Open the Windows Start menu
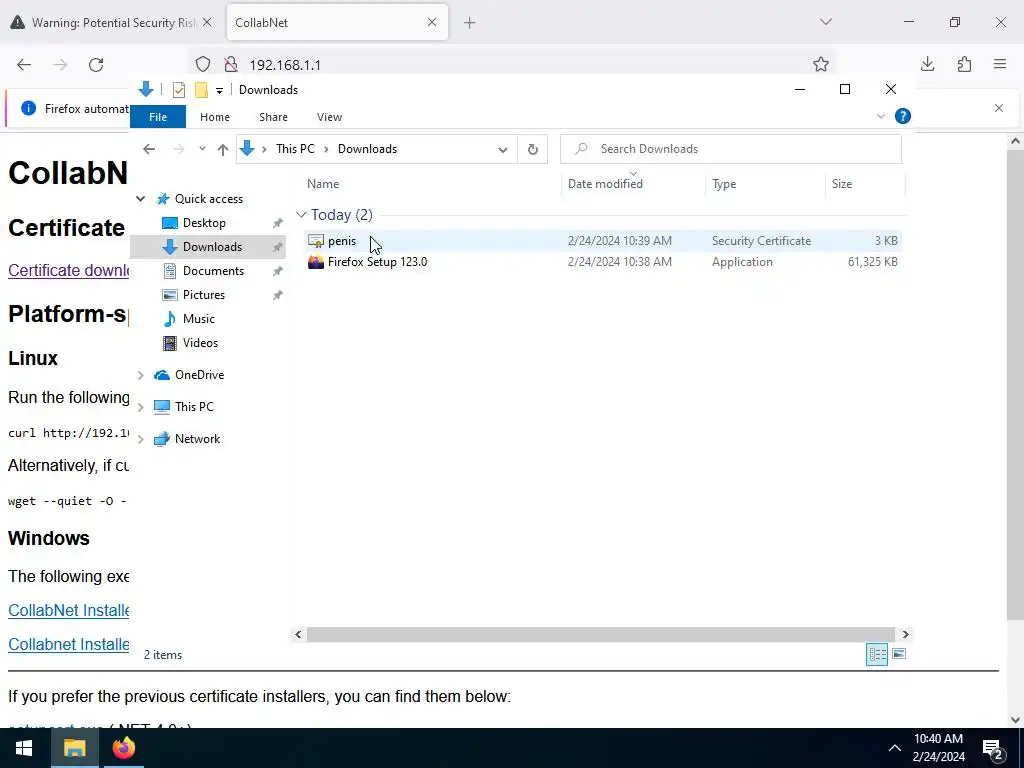The height and width of the screenshot is (768, 1024). coord(24,748)
